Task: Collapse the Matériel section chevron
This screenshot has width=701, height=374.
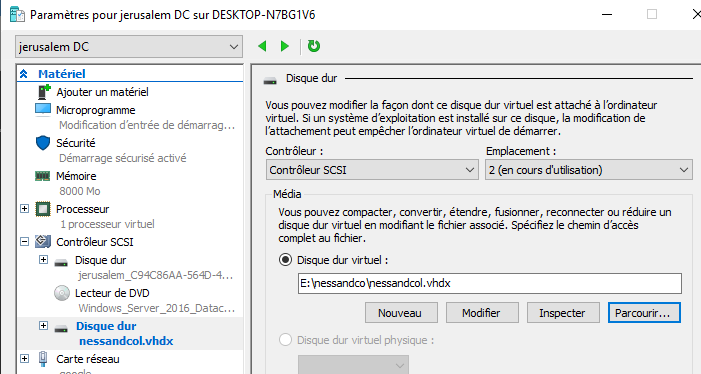Action: 24,74
